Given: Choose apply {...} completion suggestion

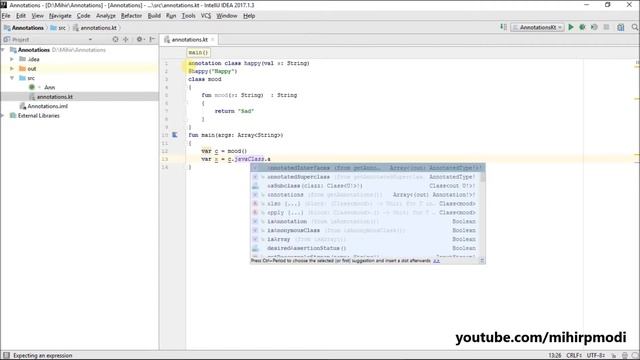Looking at the screenshot, I should tap(366, 213).
